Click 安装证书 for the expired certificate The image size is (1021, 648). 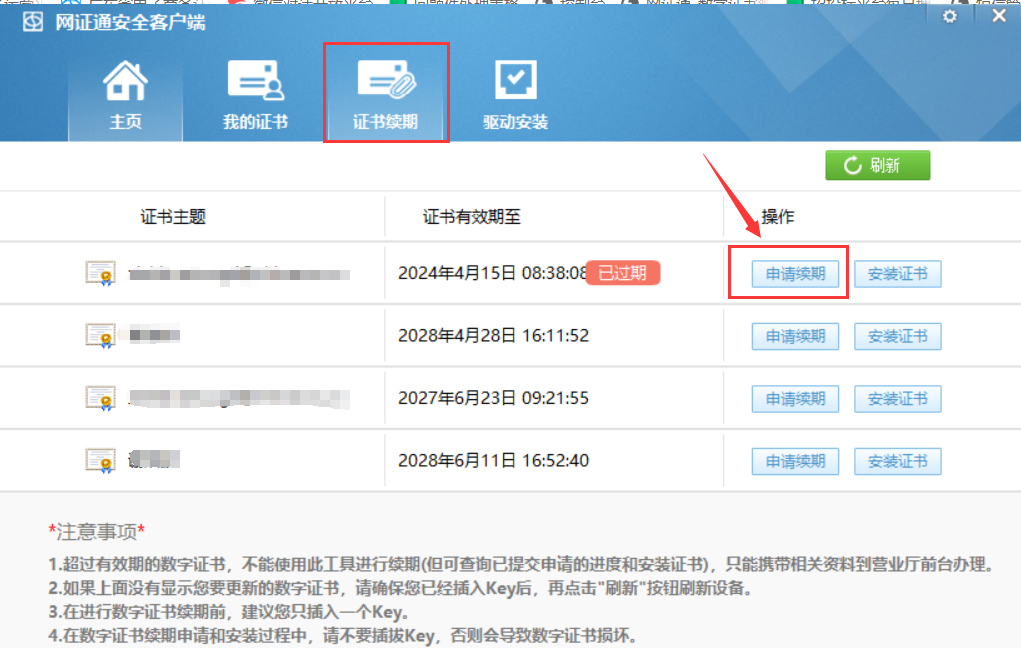(x=897, y=274)
